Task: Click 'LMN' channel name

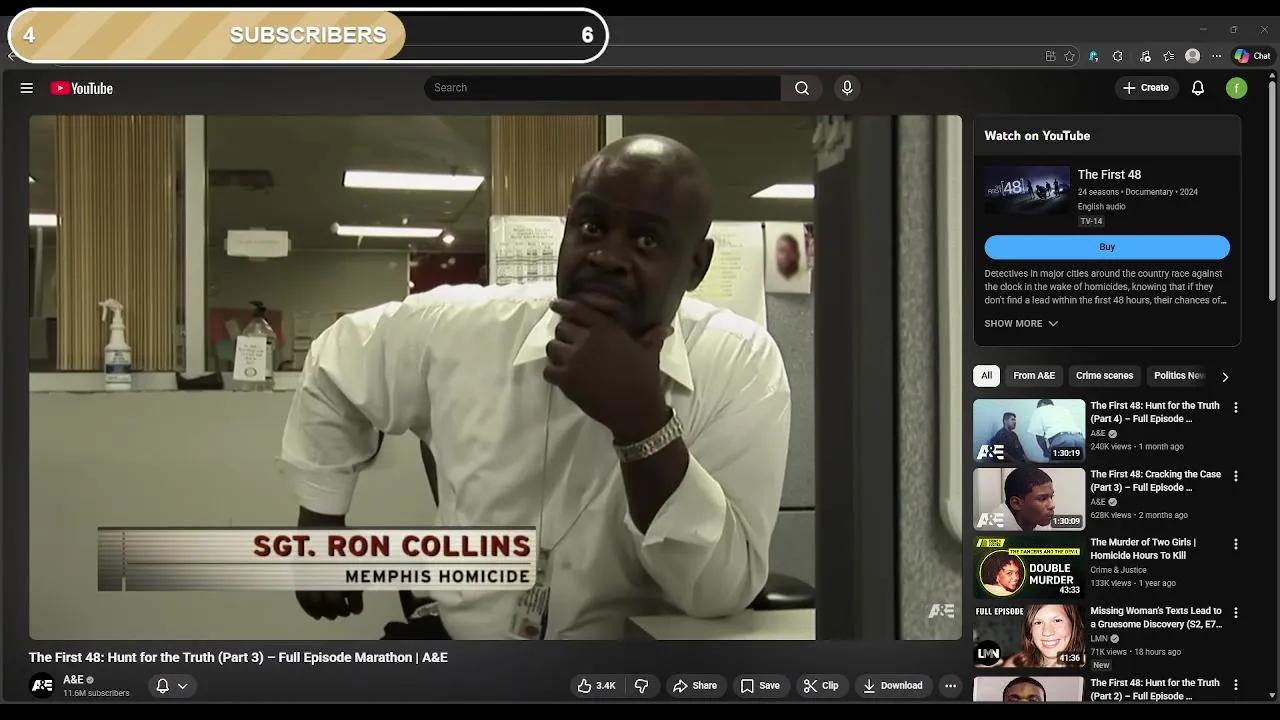Action: click(1099, 638)
